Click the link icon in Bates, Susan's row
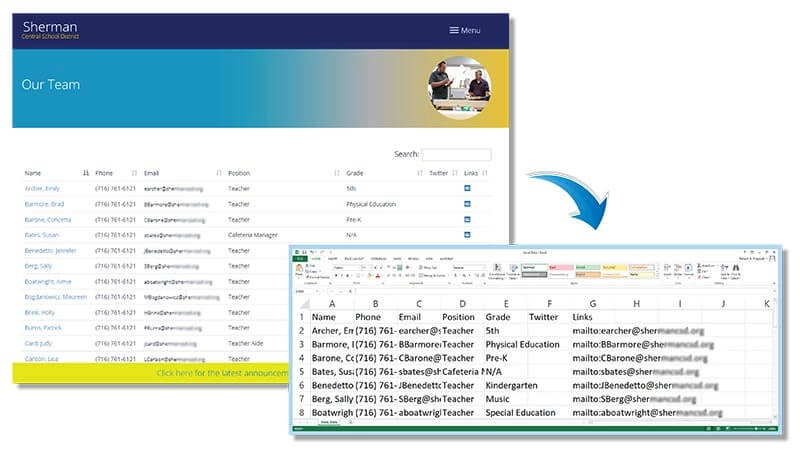Screen dimensions: 800x451 (468, 235)
